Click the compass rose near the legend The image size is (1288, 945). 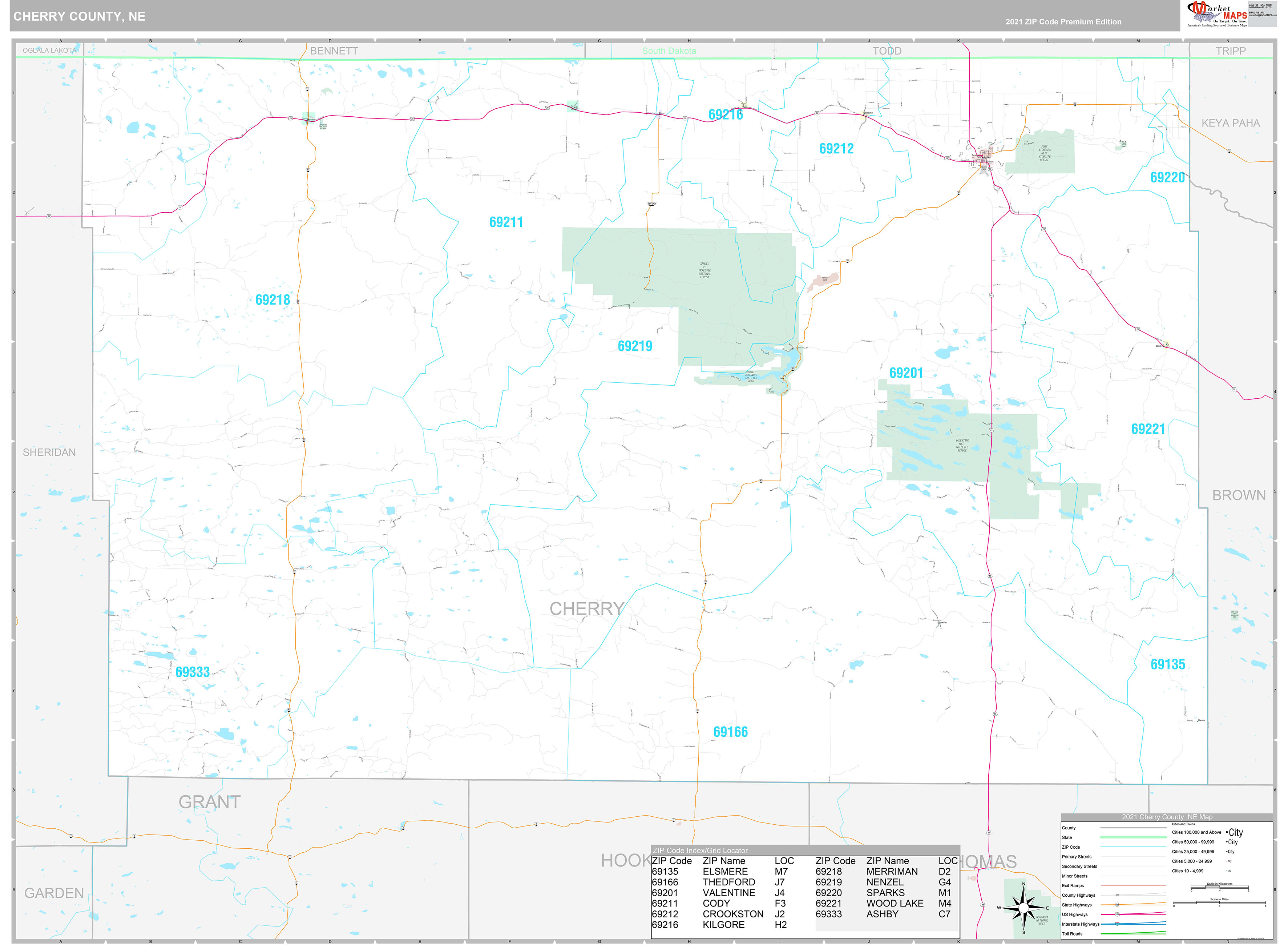coord(1023,908)
